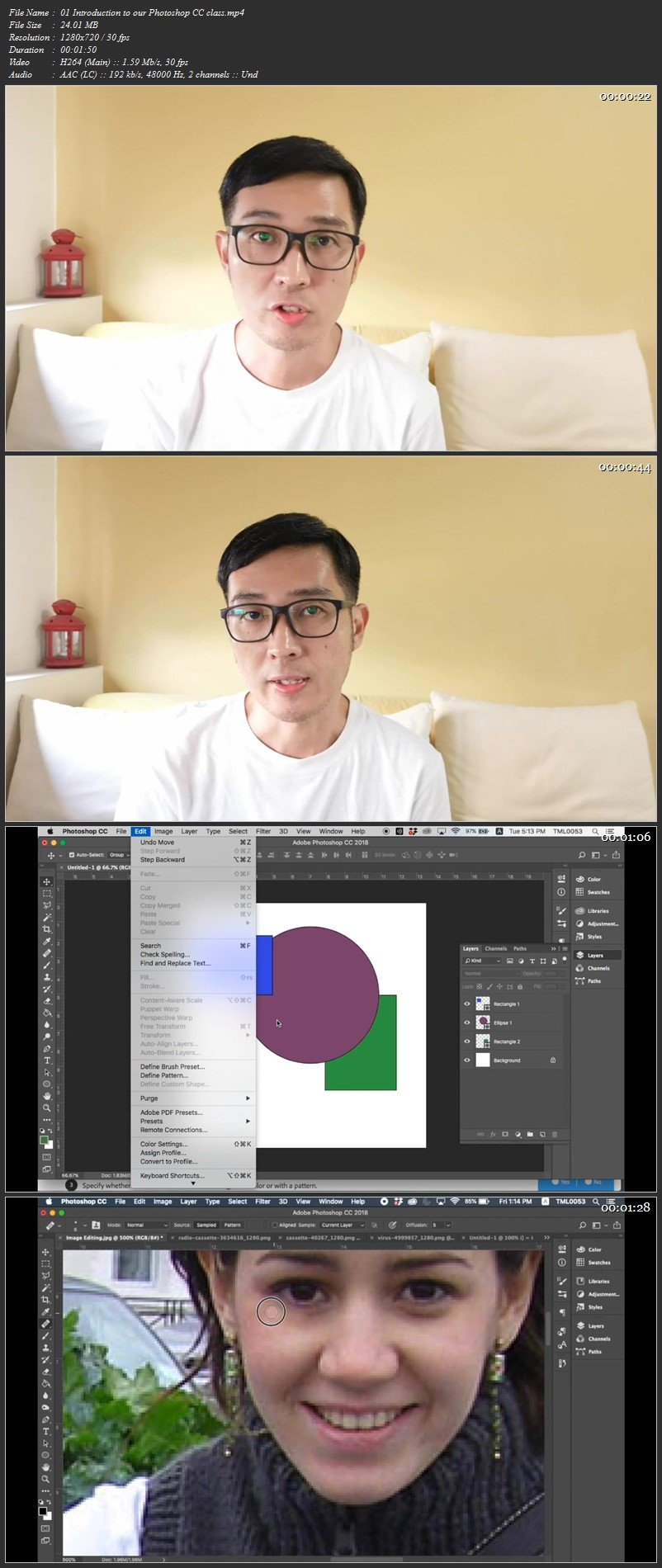This screenshot has width=662, height=1568.
Task: Select the Hand tool in the 00:01:06 frame
Action: [x=47, y=1096]
